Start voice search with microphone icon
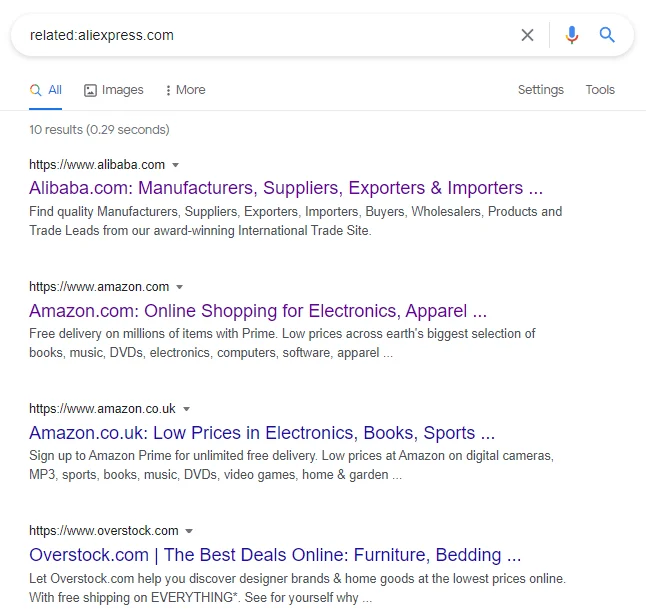Image resolution: width=646 pixels, height=611 pixels. click(571, 35)
